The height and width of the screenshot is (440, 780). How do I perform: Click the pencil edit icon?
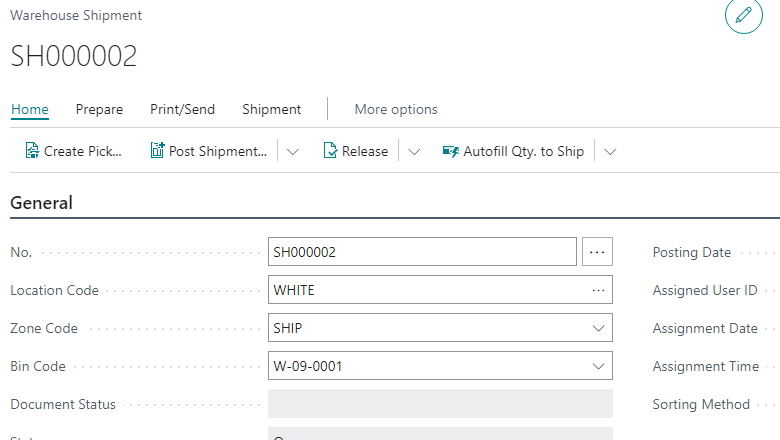743,15
